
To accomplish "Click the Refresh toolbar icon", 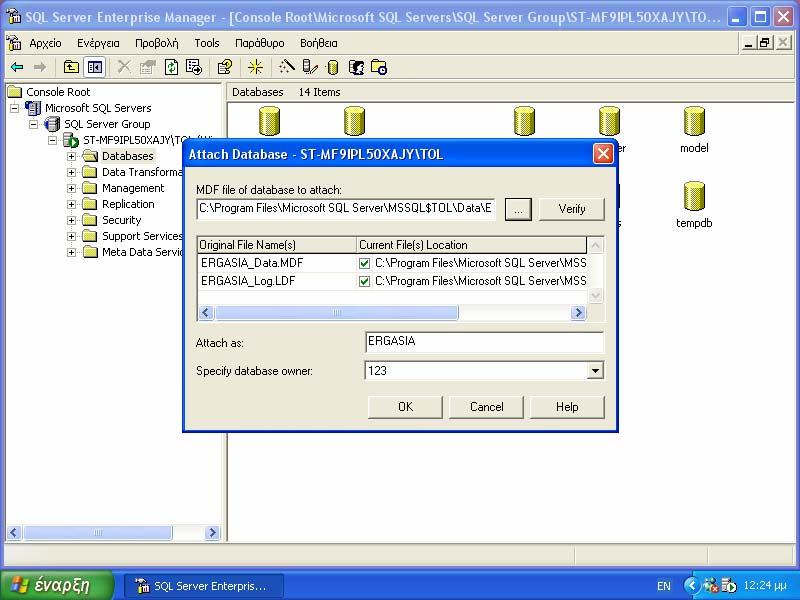I will coord(171,67).
